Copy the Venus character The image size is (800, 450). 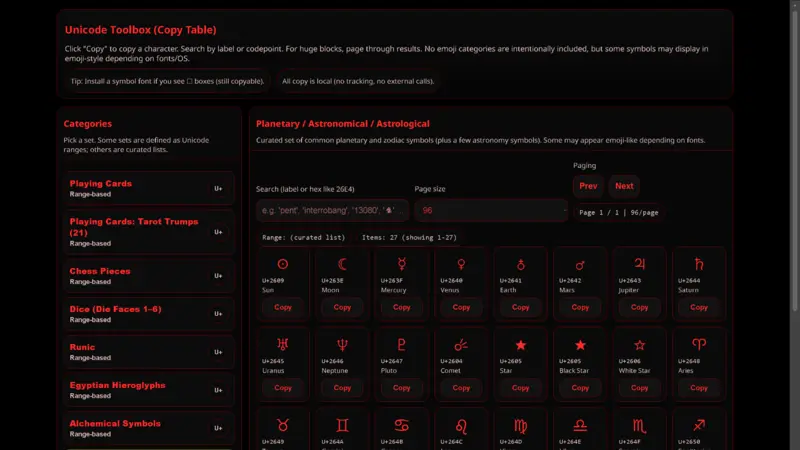pos(461,307)
